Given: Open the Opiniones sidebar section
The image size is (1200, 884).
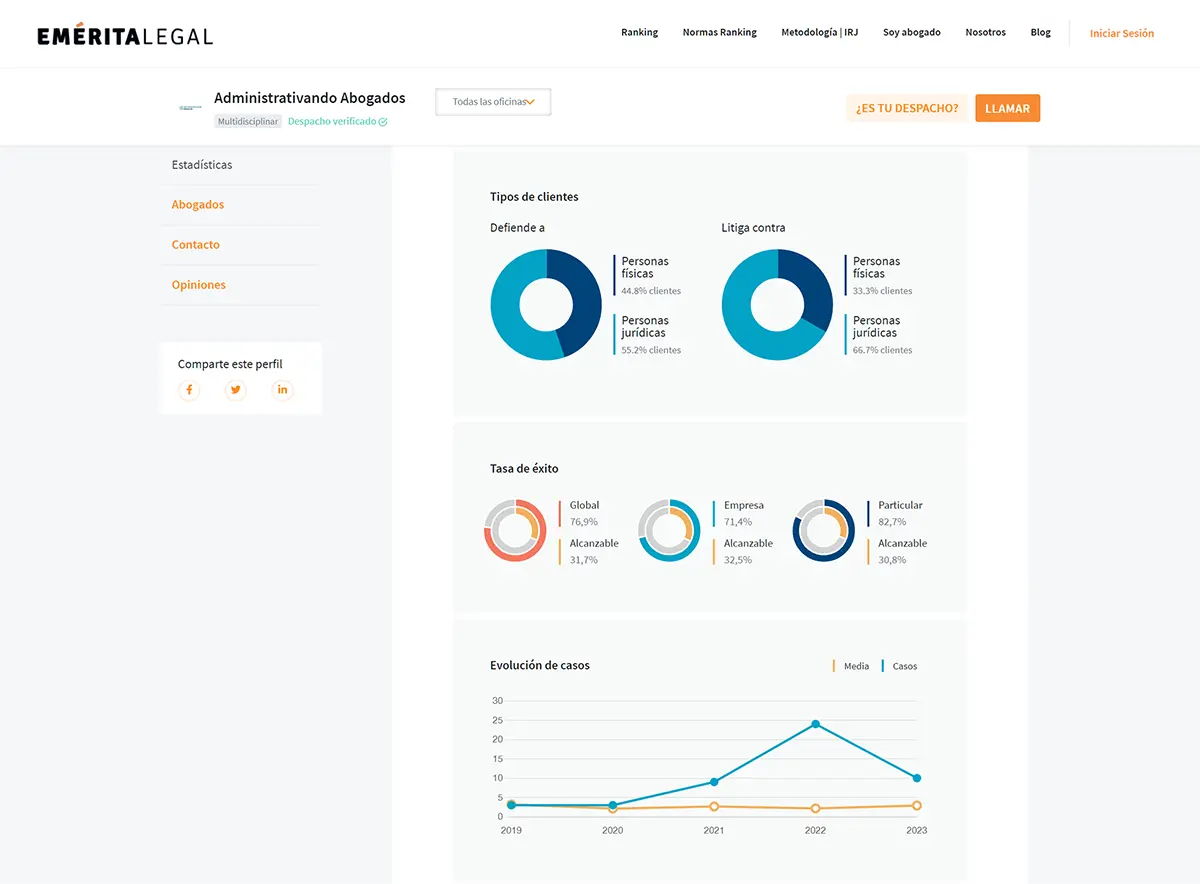Looking at the screenshot, I should (199, 285).
